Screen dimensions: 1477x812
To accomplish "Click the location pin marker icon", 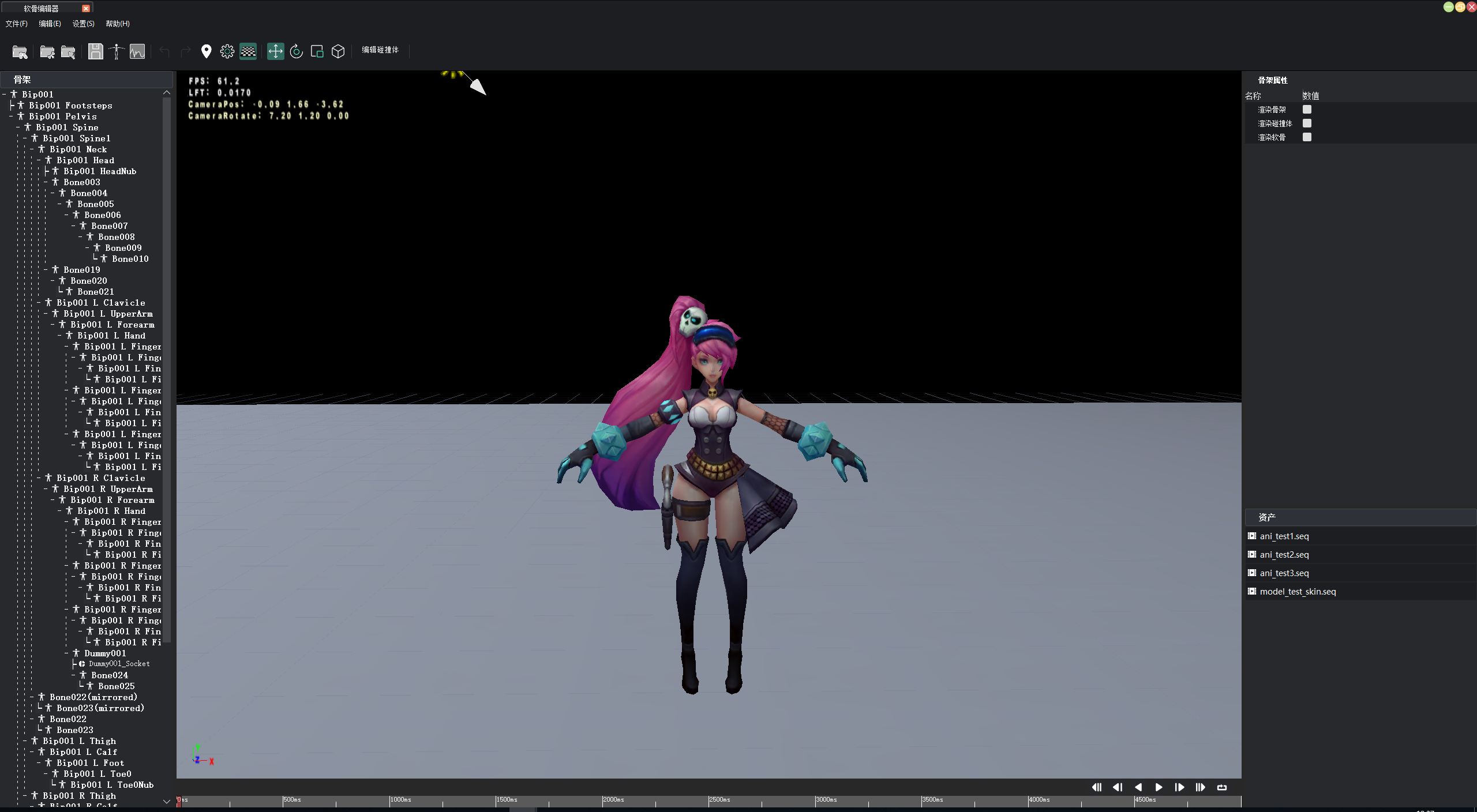I will tap(206, 51).
